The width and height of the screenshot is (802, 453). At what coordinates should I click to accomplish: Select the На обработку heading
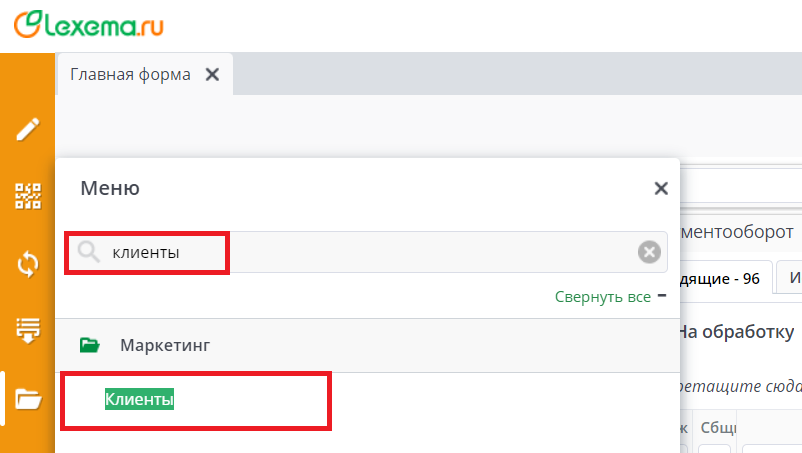point(738,332)
